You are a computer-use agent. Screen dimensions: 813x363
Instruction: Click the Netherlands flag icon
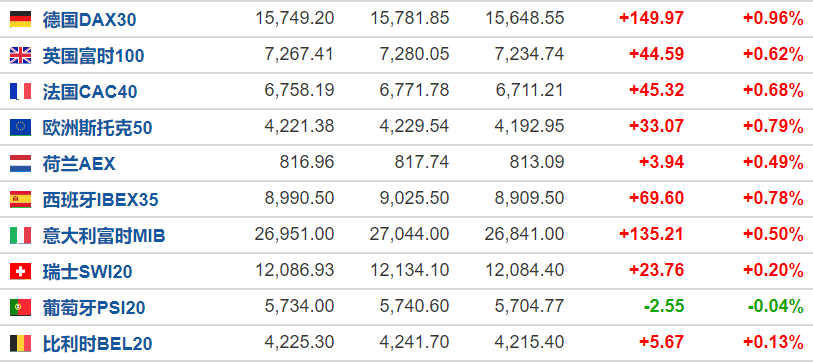[x=20, y=163]
